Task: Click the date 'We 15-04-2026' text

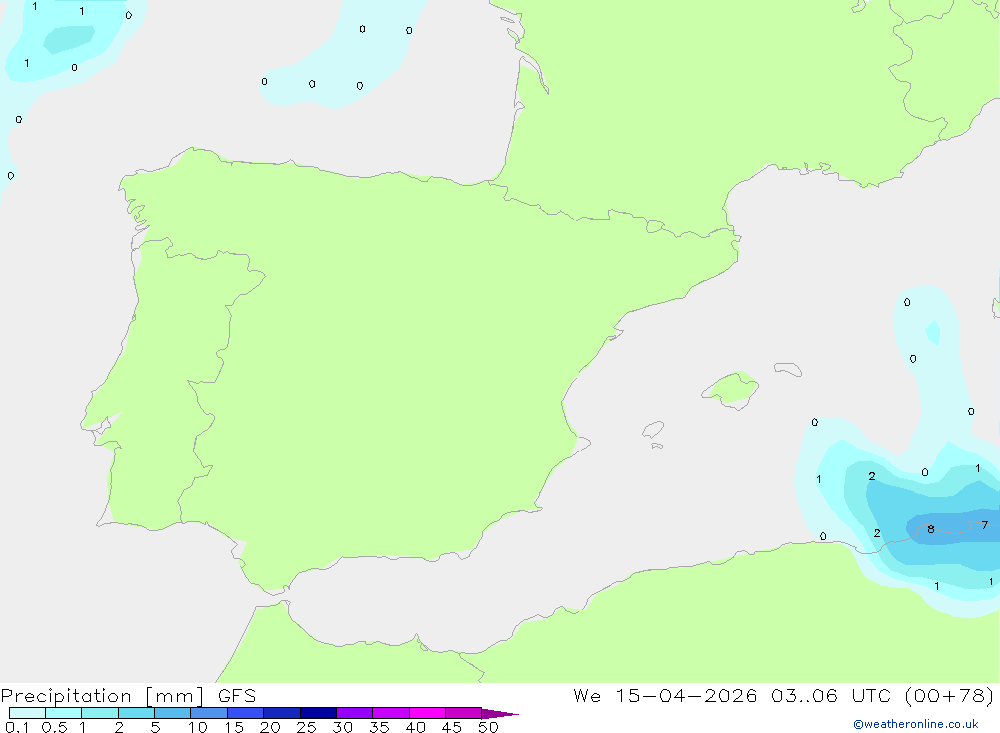Action: (x=665, y=696)
